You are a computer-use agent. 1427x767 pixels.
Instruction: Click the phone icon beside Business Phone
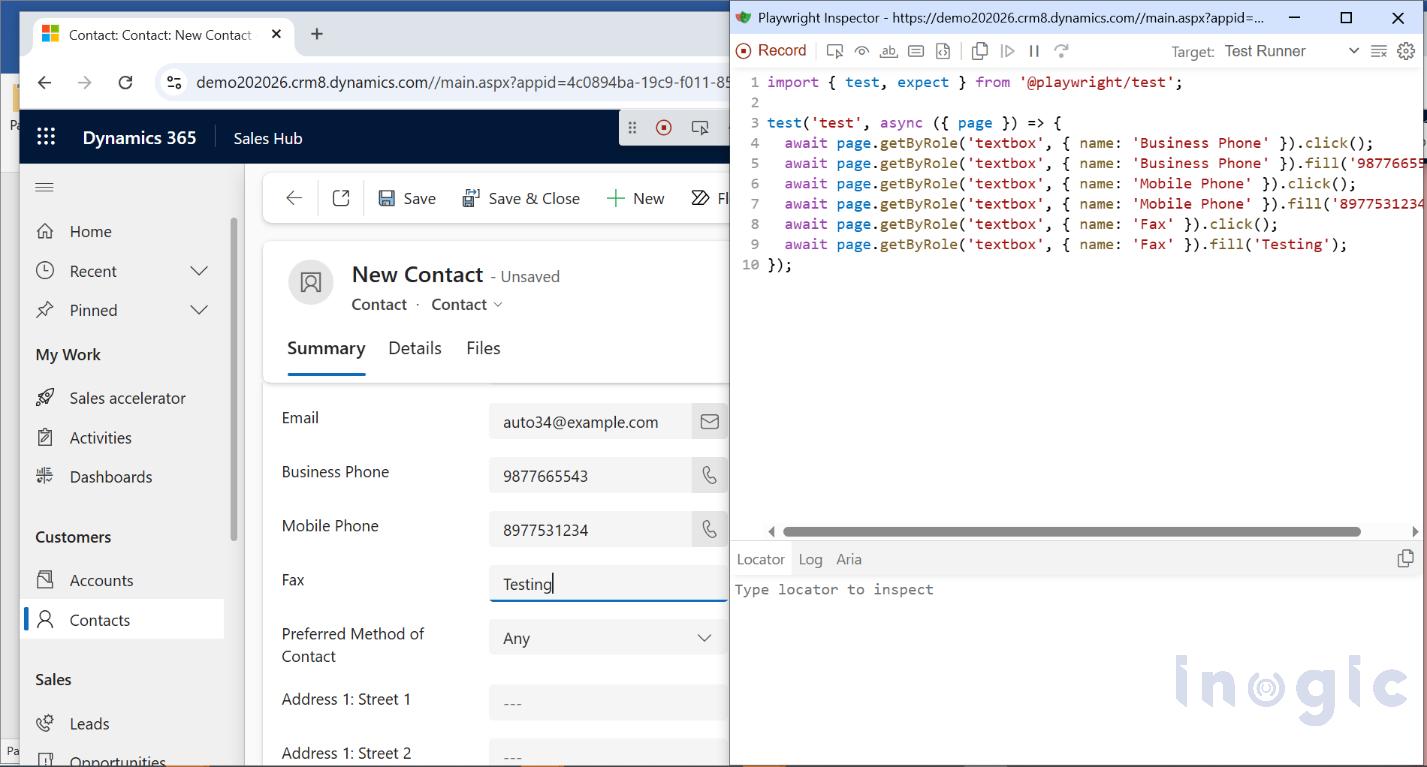pyautogui.click(x=710, y=475)
